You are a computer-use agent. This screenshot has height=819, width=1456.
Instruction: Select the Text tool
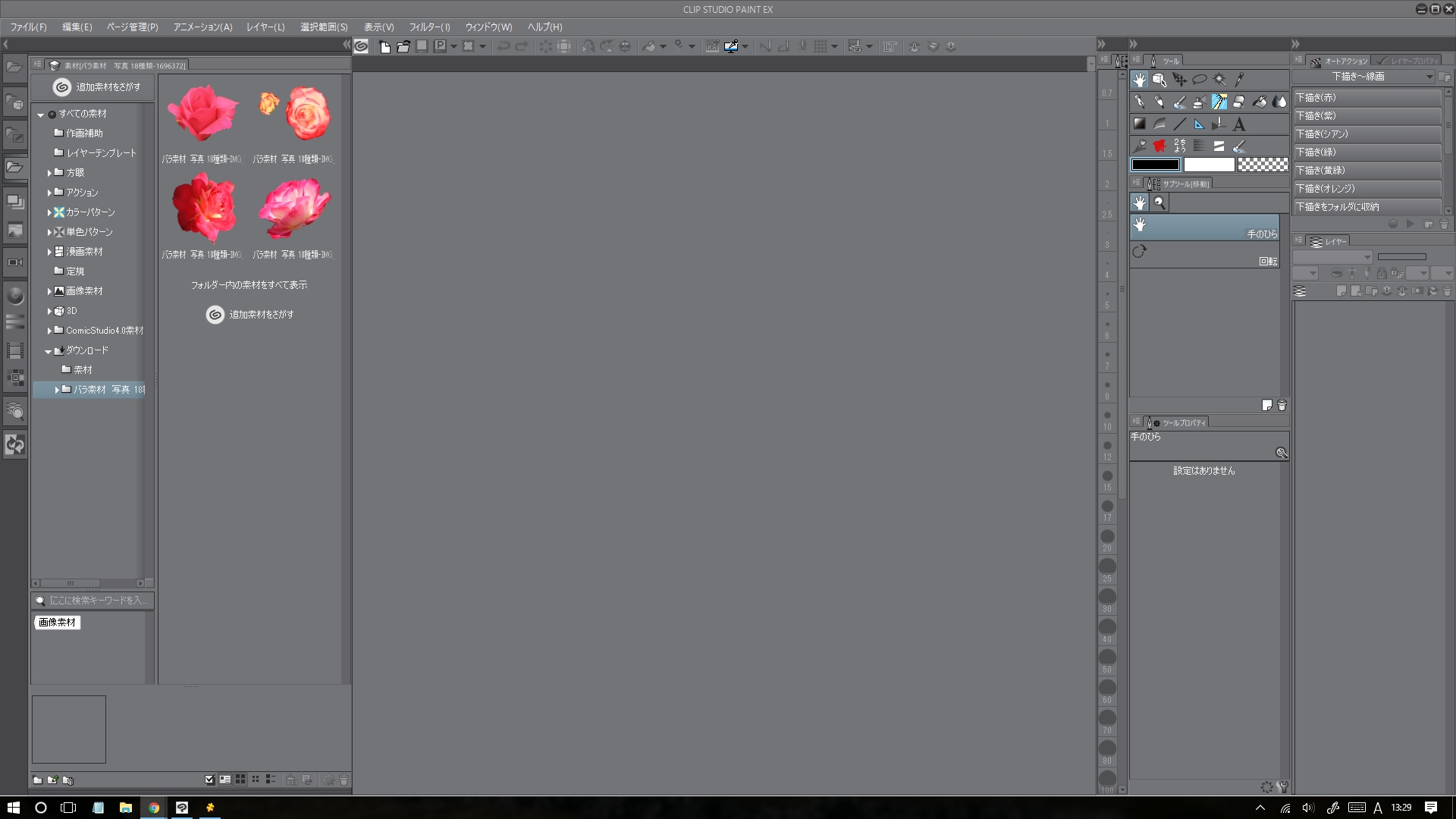click(x=1239, y=124)
